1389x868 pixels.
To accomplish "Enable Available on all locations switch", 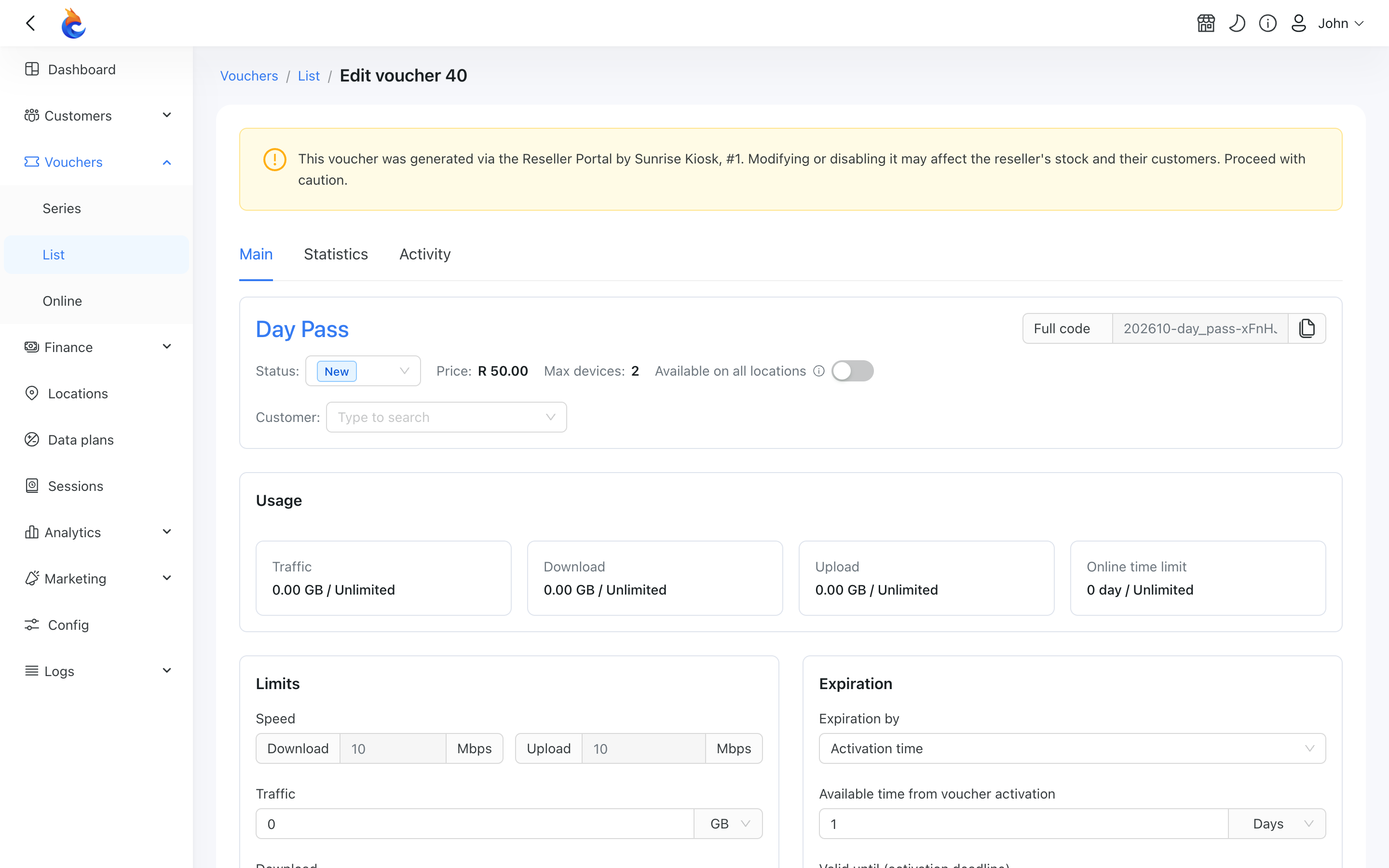I will pyautogui.click(x=853, y=371).
